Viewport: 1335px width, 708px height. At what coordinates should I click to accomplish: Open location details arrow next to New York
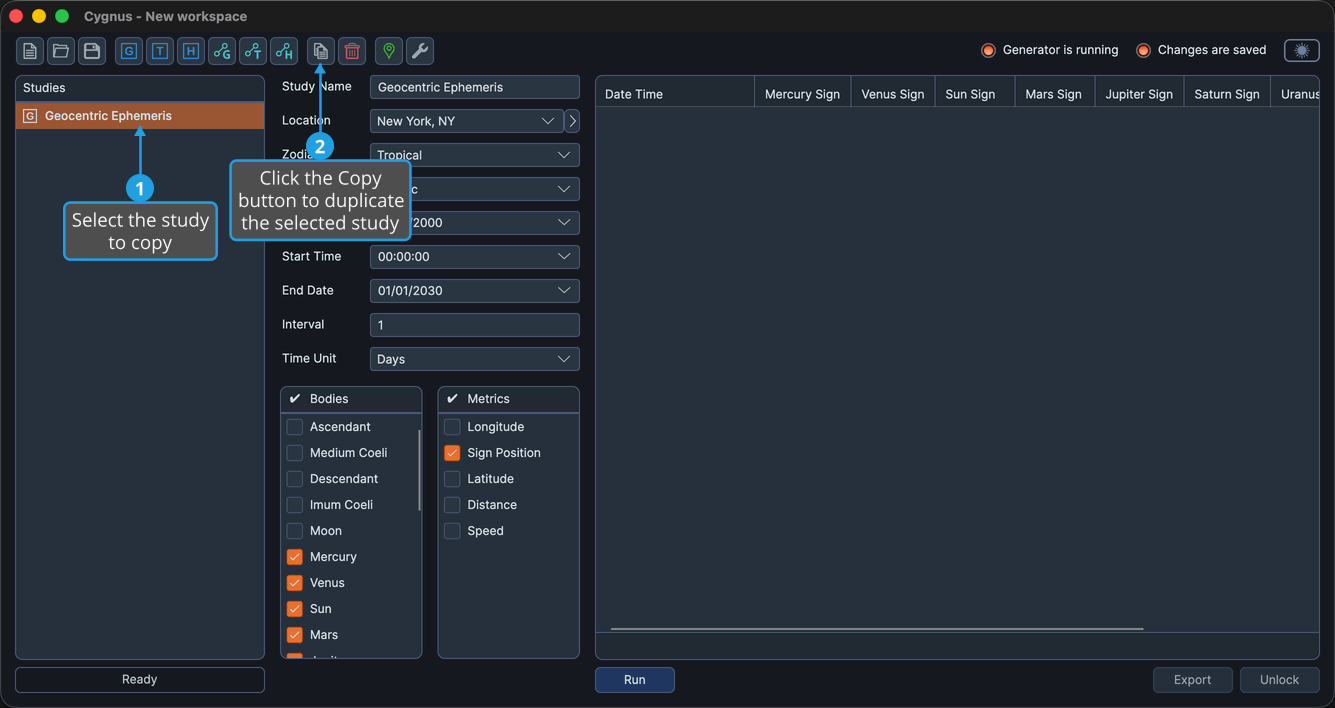[572, 121]
